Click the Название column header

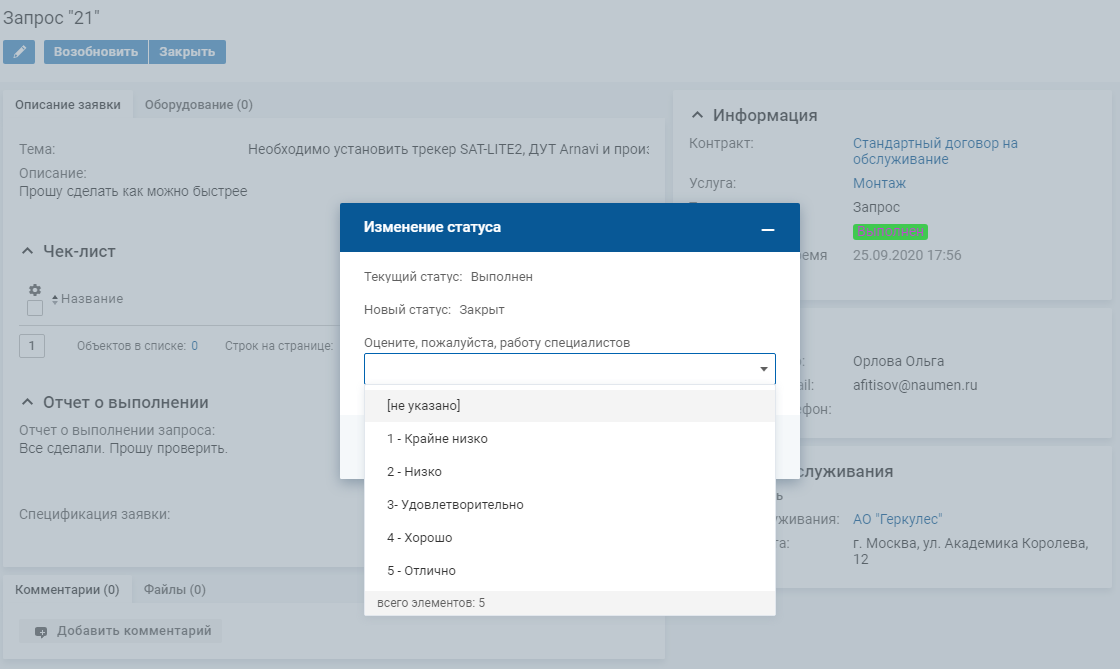pos(92,299)
